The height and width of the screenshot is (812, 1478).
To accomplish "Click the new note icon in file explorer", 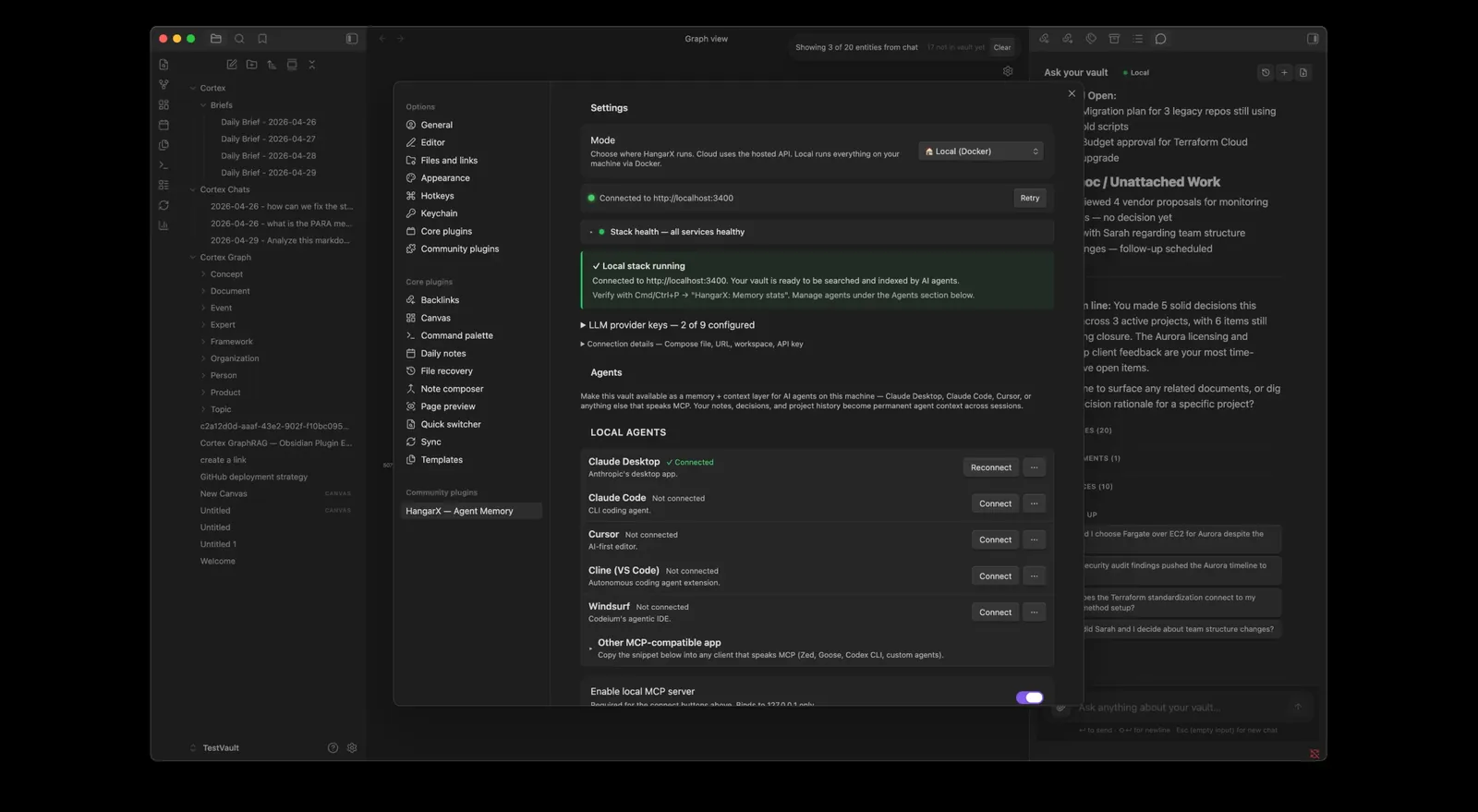I will 232,65.
